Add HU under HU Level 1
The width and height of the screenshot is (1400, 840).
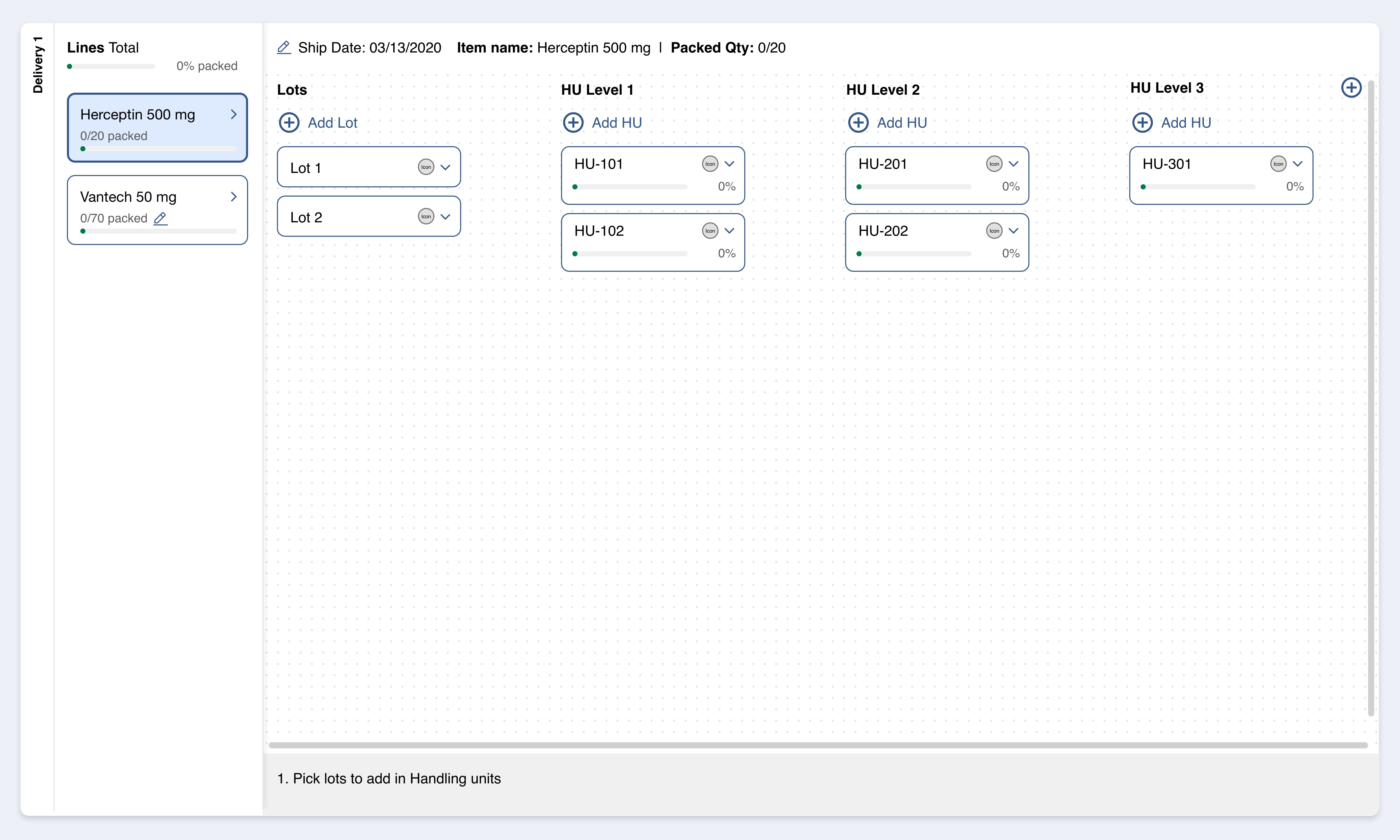point(602,123)
